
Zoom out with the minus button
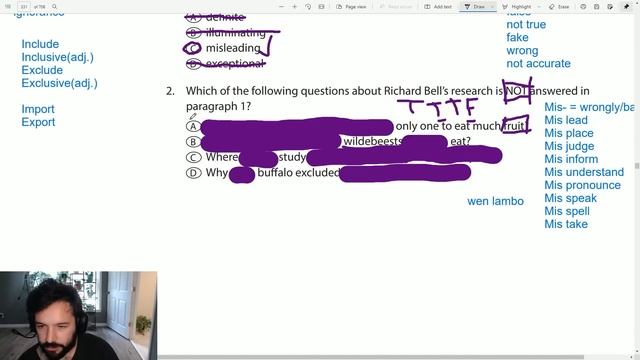point(281,7)
